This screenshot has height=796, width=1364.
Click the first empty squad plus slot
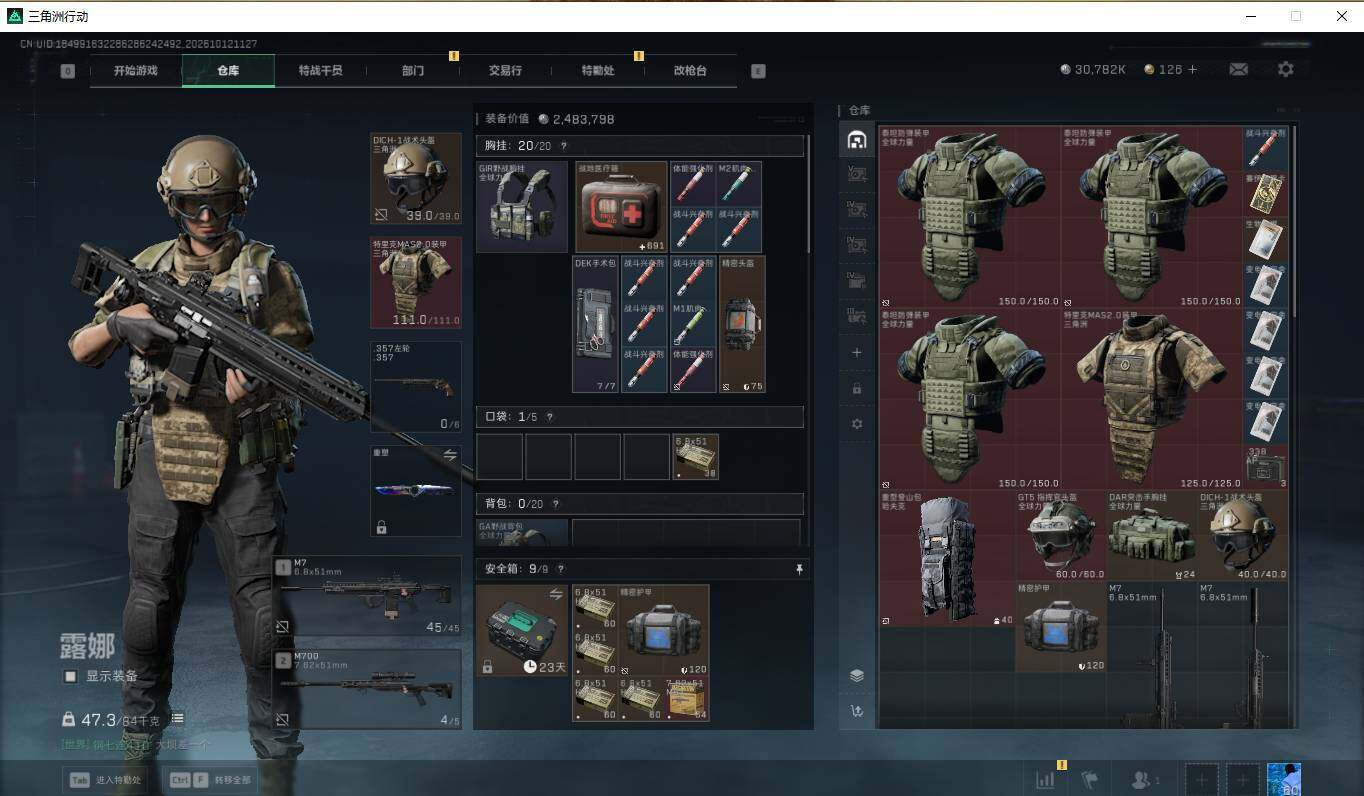1202,780
